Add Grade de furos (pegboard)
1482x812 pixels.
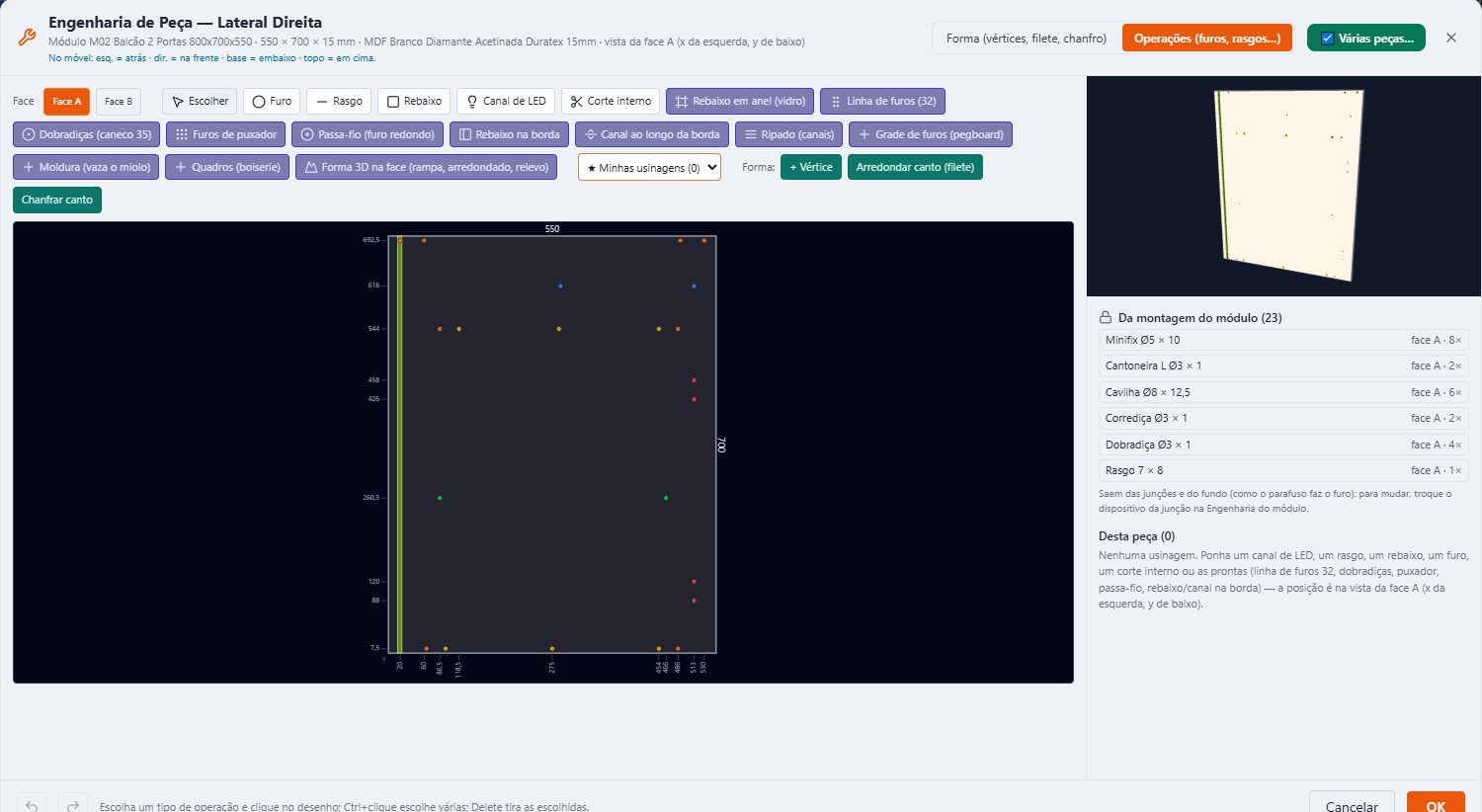tap(931, 134)
